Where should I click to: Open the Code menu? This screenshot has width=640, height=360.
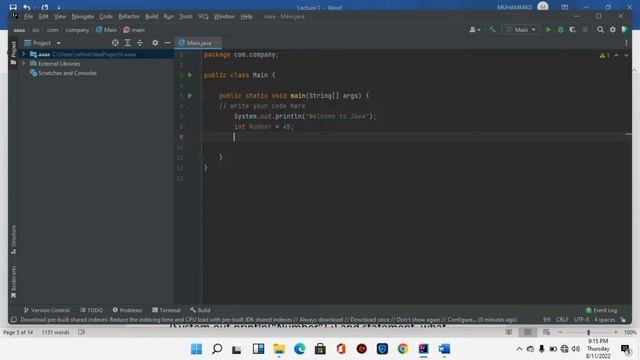pyautogui.click(x=106, y=17)
